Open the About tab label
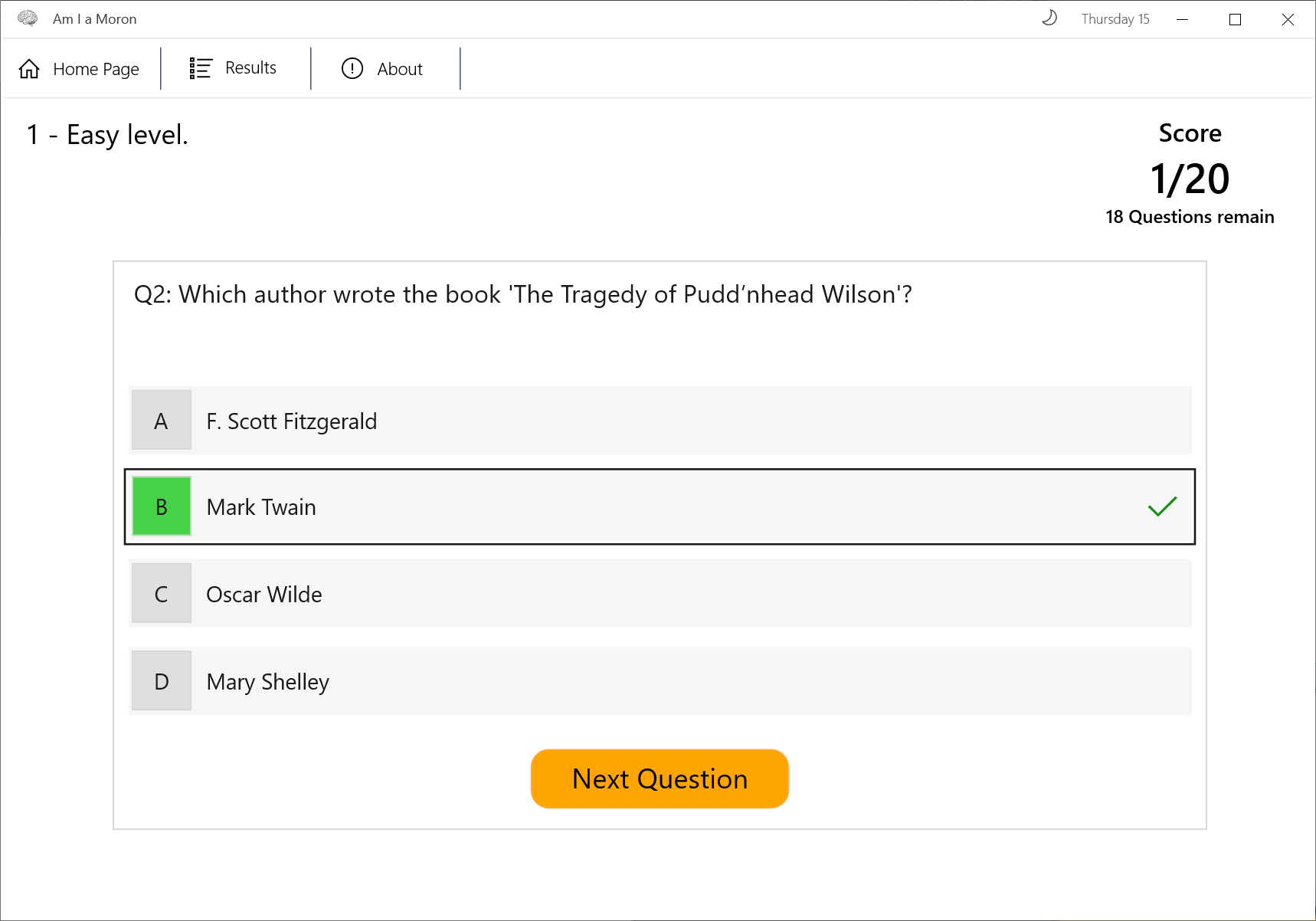 400,69
